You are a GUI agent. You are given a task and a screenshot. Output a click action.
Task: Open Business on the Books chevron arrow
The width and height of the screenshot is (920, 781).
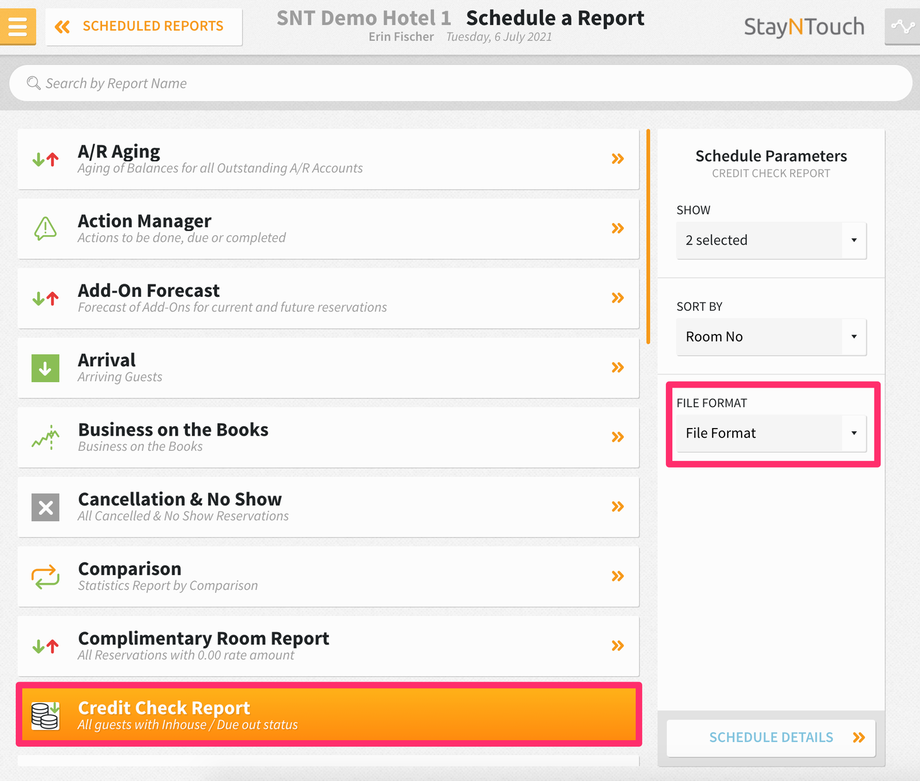(x=617, y=437)
